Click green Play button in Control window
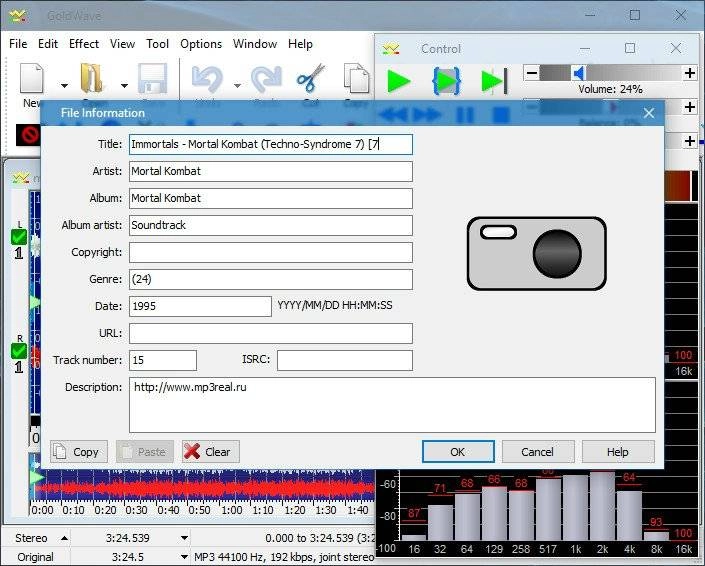 (x=398, y=81)
